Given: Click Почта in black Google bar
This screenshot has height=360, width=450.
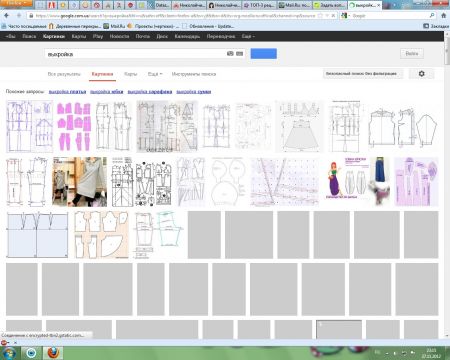Looking at the screenshot, I should tap(143, 36).
